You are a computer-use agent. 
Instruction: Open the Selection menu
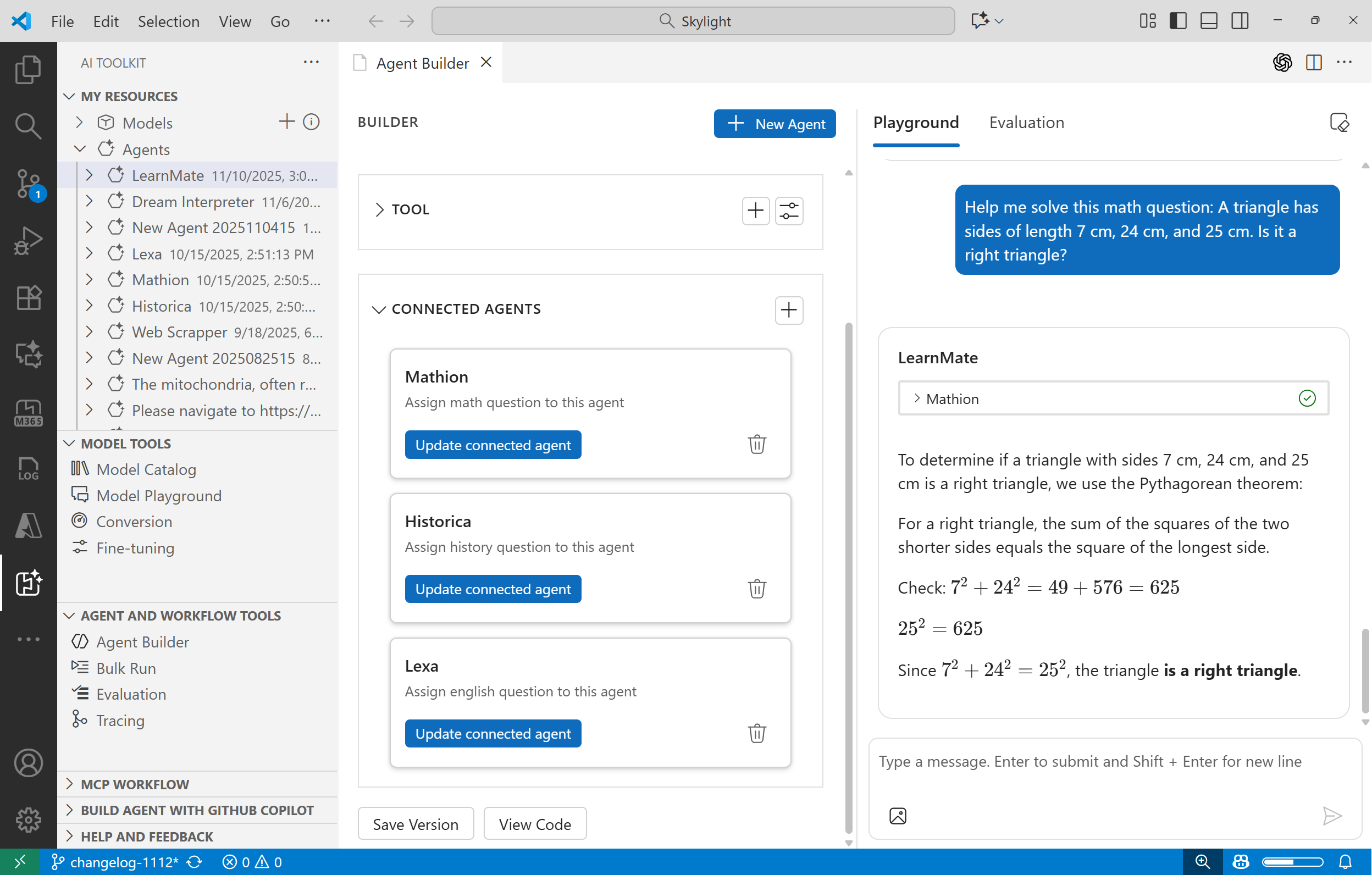tap(168, 21)
